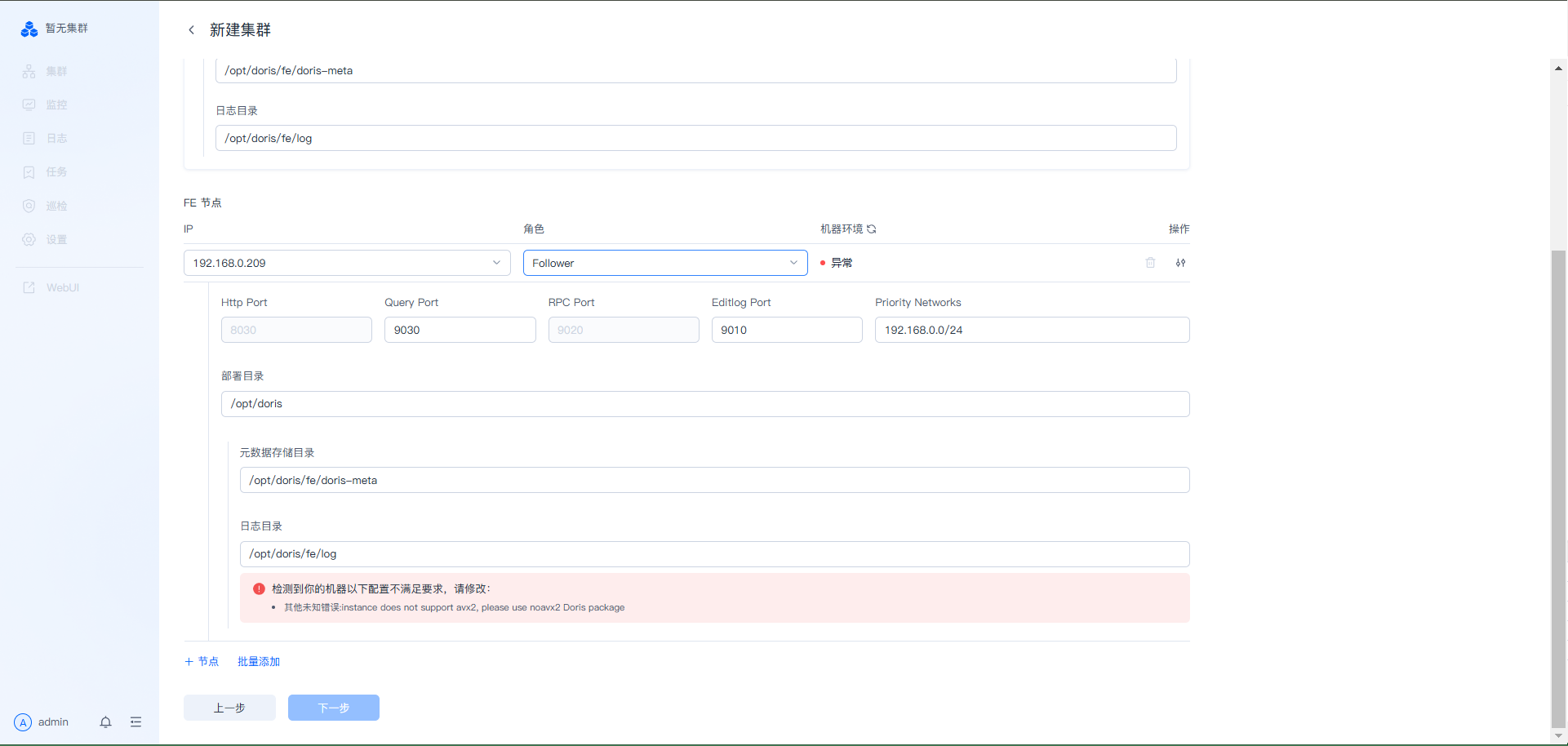The image size is (1568, 746).
Task: Click the 下一步 button
Action: click(333, 708)
